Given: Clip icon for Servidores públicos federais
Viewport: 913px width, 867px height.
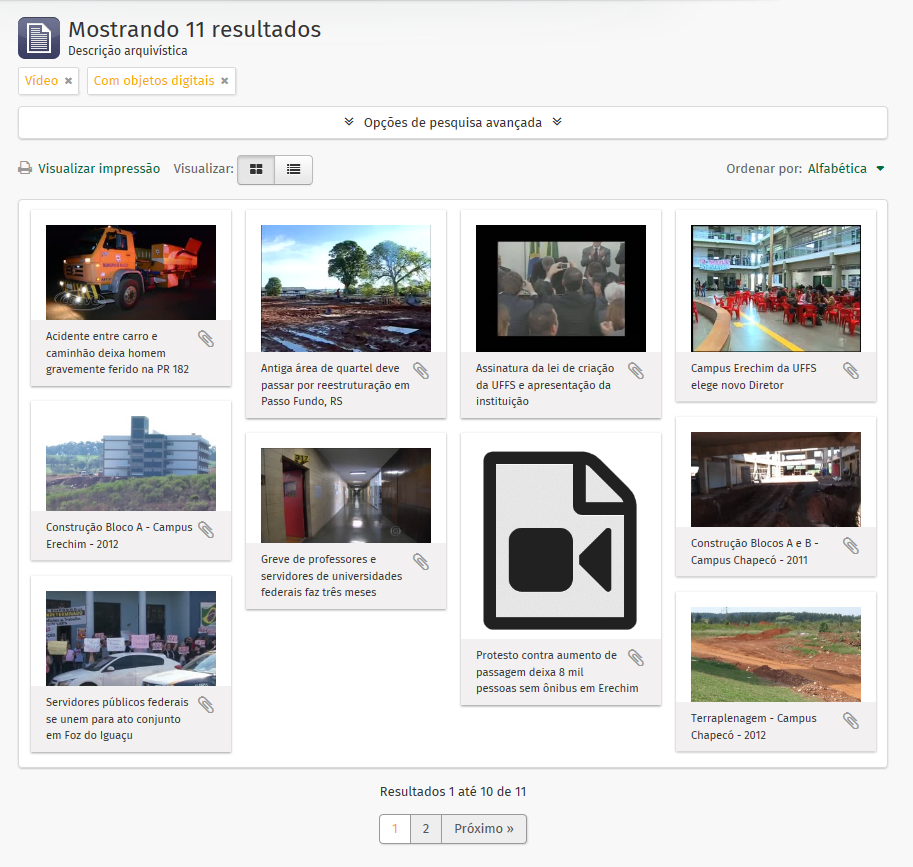Looking at the screenshot, I should [x=206, y=705].
